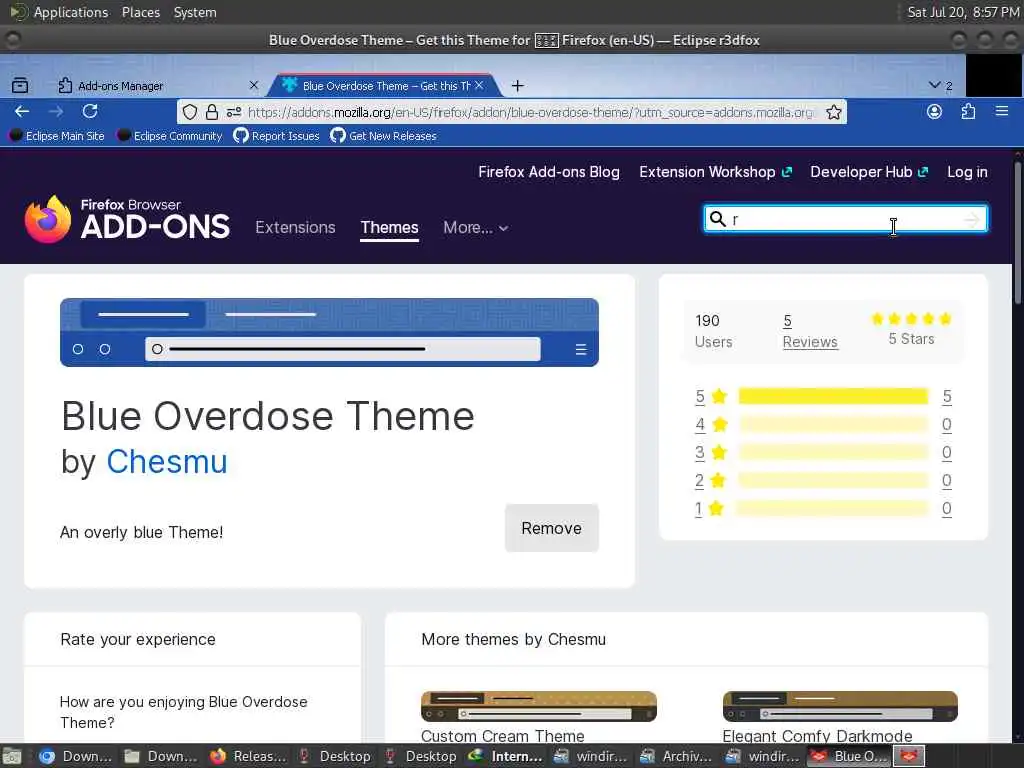Click the 1-star rating bar

pos(833,509)
